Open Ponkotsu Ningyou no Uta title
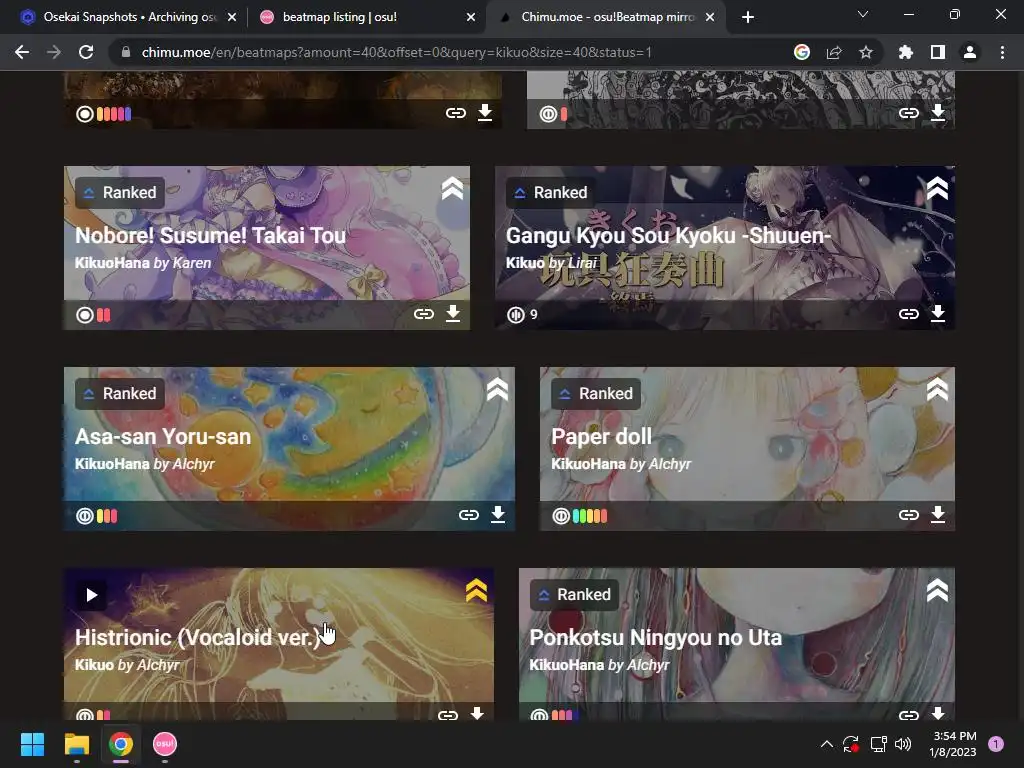Viewport: 1024px width, 768px height. point(656,637)
